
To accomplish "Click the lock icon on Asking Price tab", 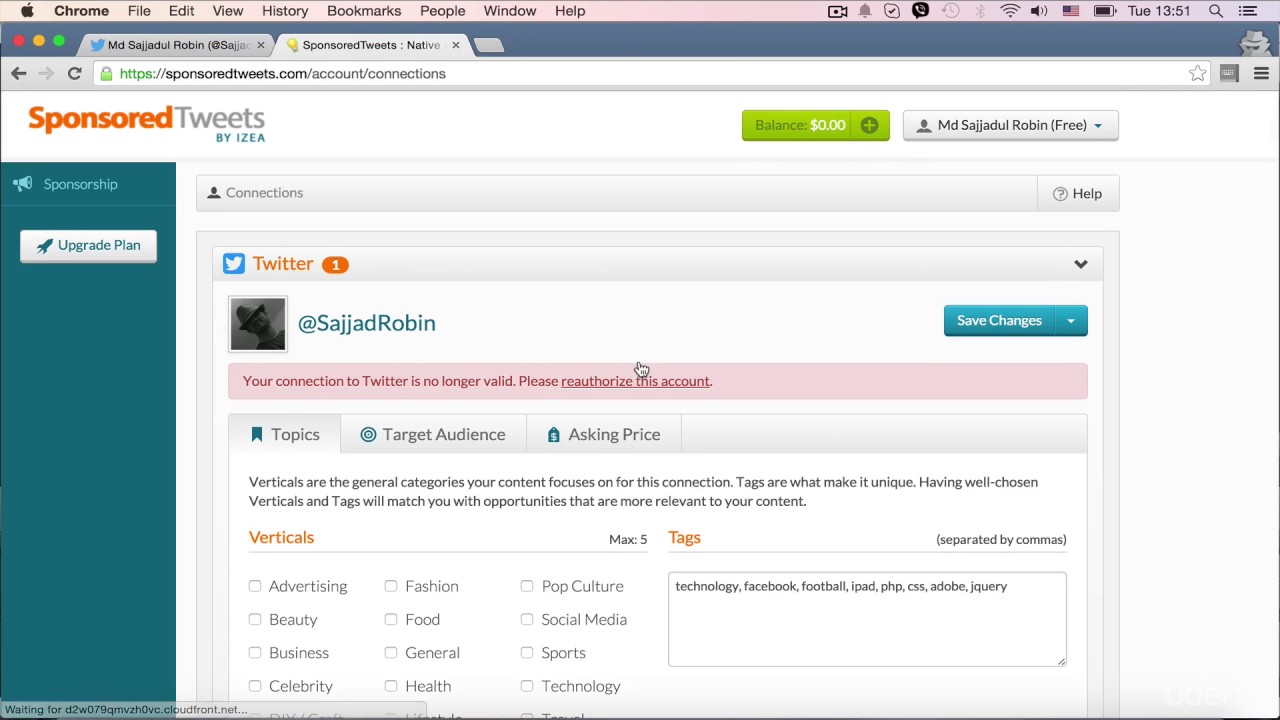I will click(x=554, y=434).
